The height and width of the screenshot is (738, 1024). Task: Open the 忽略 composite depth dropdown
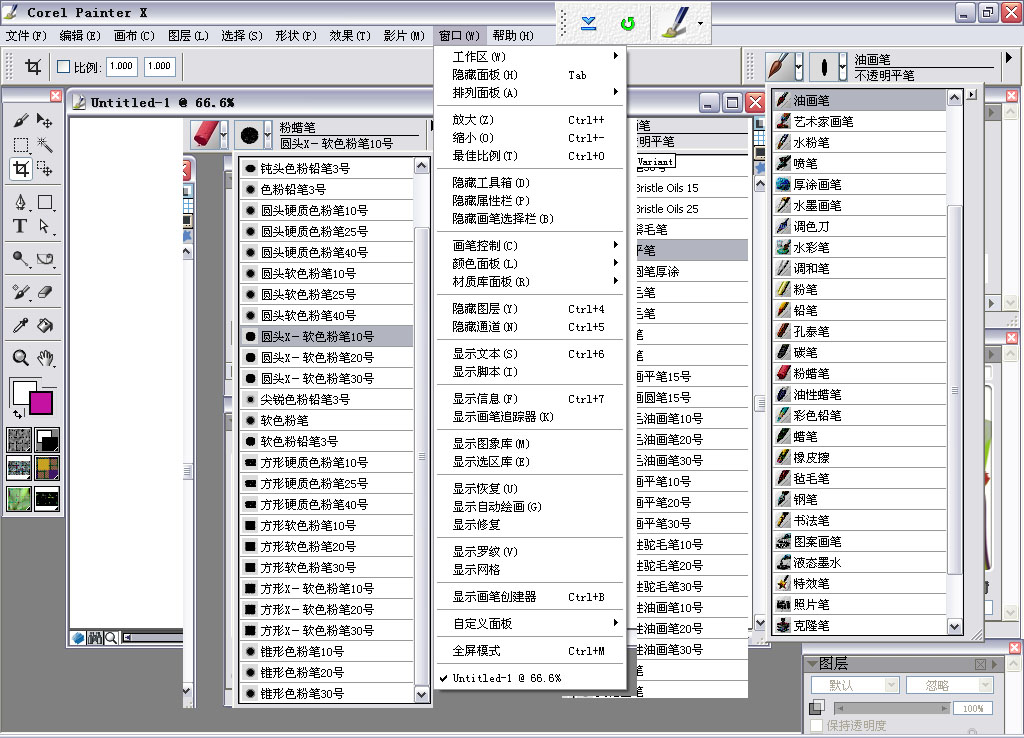coord(950,685)
